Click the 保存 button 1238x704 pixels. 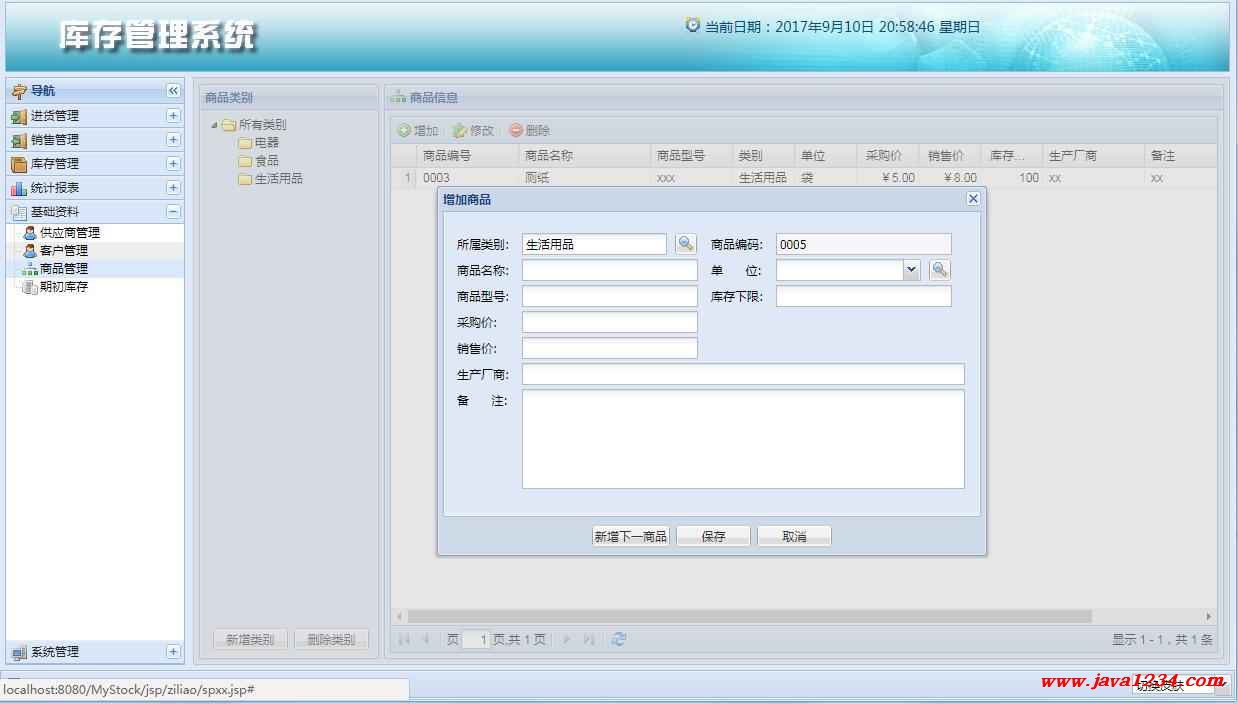pyautogui.click(x=713, y=537)
